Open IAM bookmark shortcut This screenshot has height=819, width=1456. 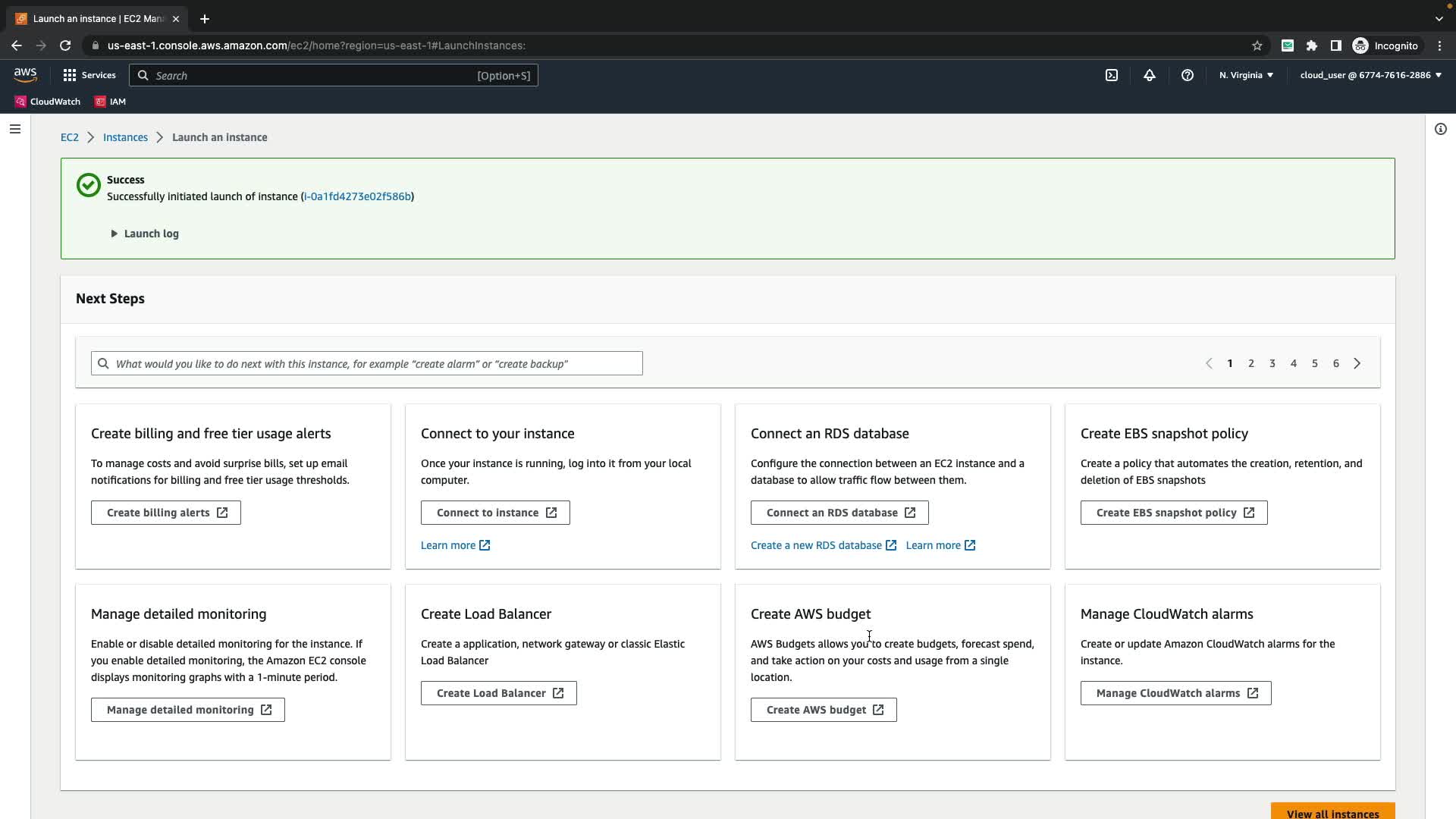click(111, 102)
